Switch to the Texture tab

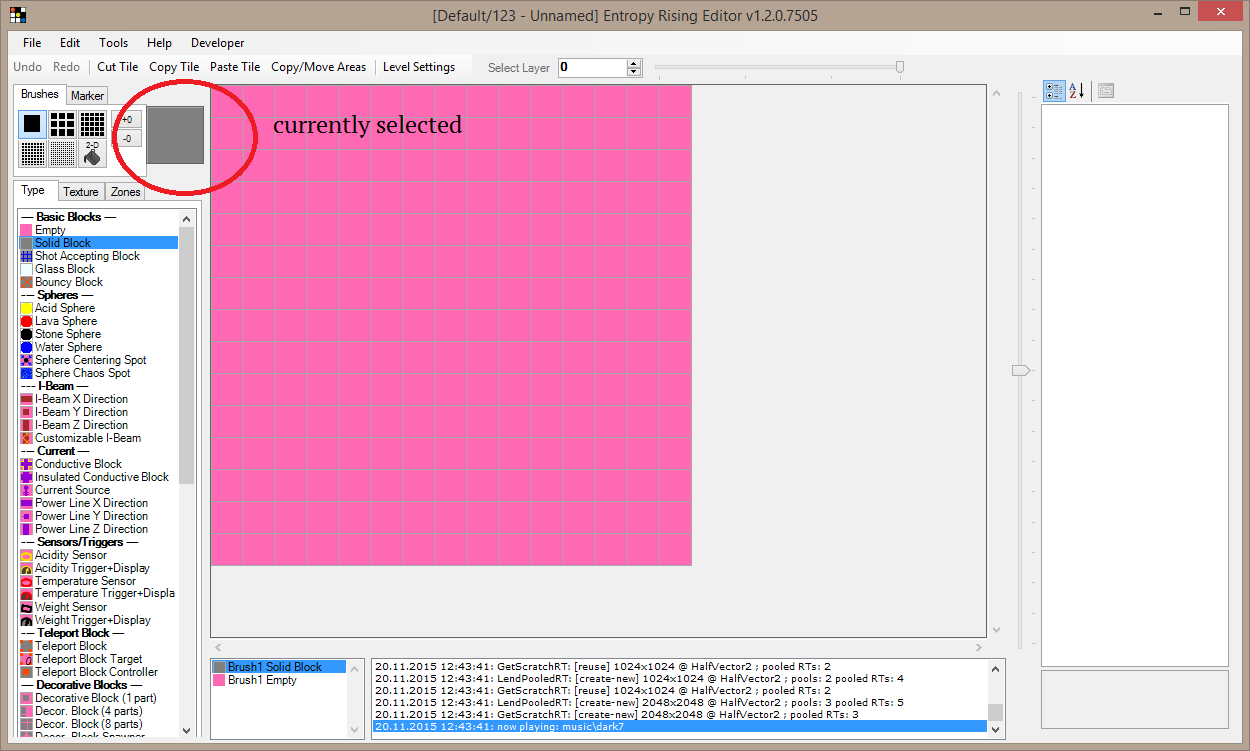coord(81,192)
